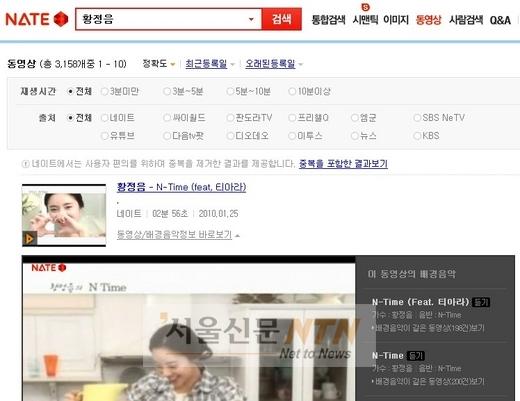Click the 네이트 source label under video title
The height and width of the screenshot is (401, 520).
coord(129,214)
